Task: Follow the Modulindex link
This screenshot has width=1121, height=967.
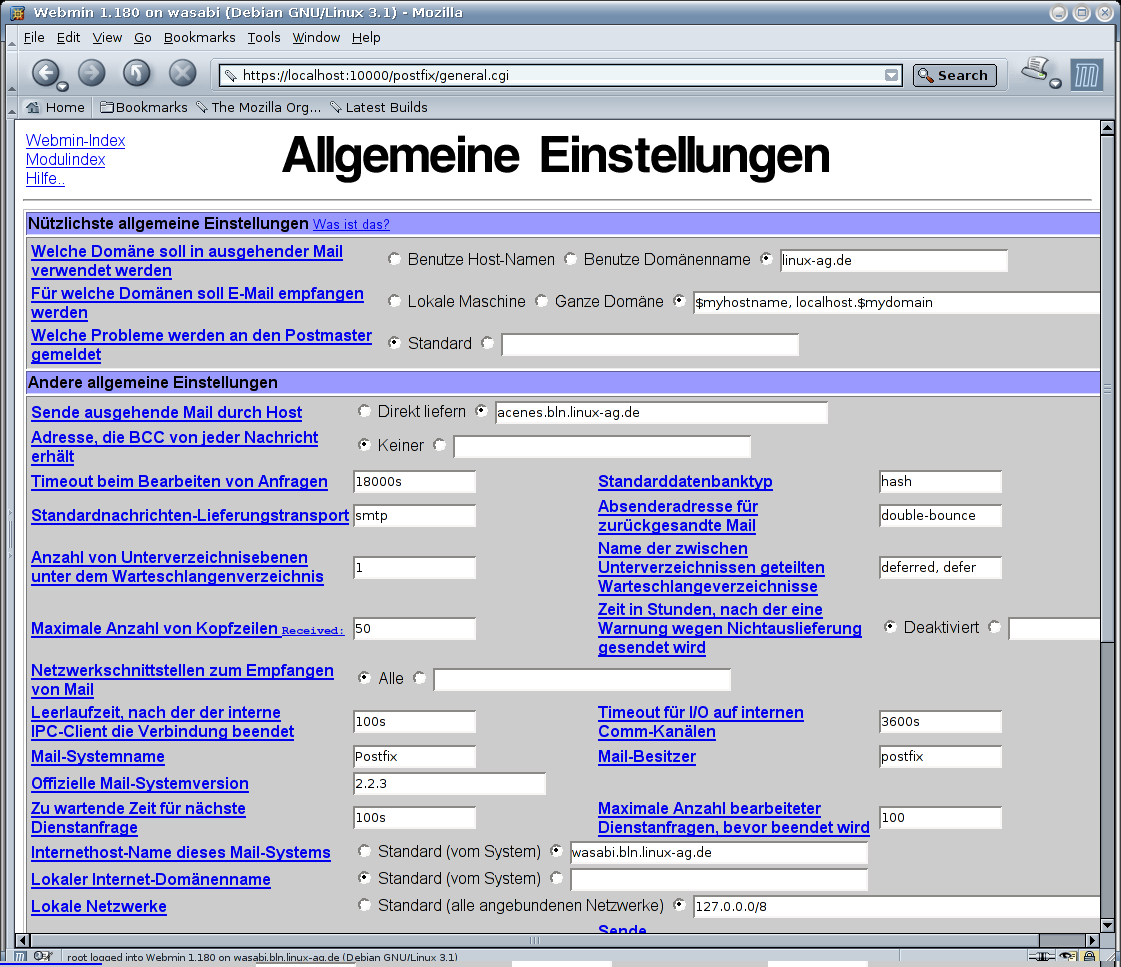Action: click(65, 160)
